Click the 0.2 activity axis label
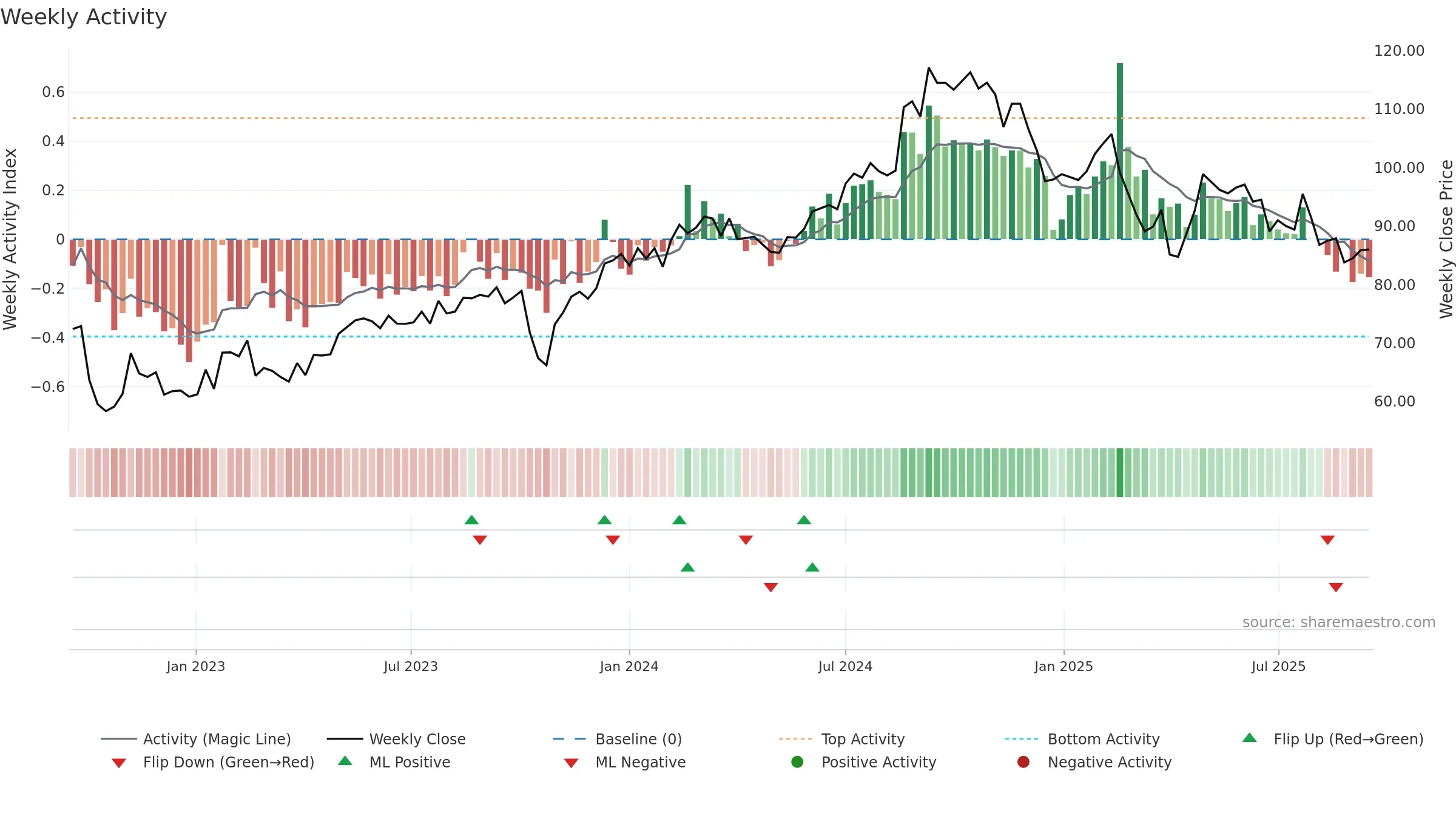 click(53, 190)
